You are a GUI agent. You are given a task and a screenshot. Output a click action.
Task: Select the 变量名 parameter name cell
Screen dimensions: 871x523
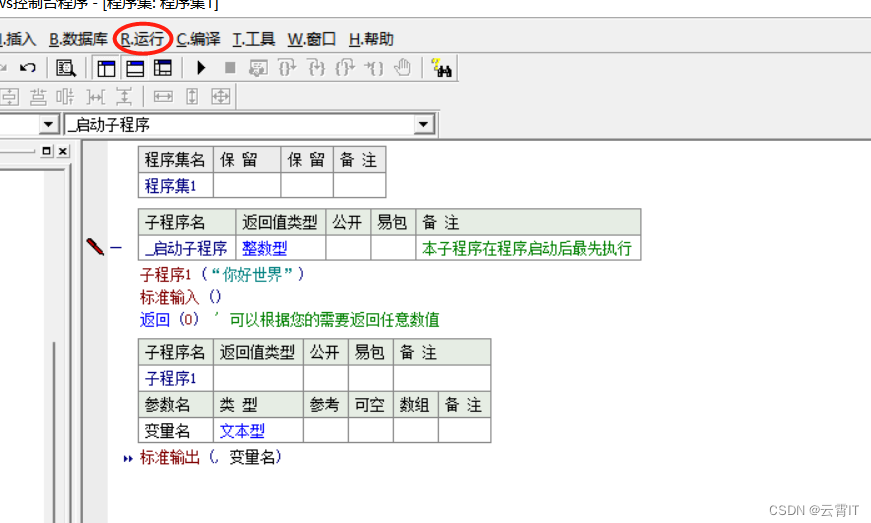(176, 431)
